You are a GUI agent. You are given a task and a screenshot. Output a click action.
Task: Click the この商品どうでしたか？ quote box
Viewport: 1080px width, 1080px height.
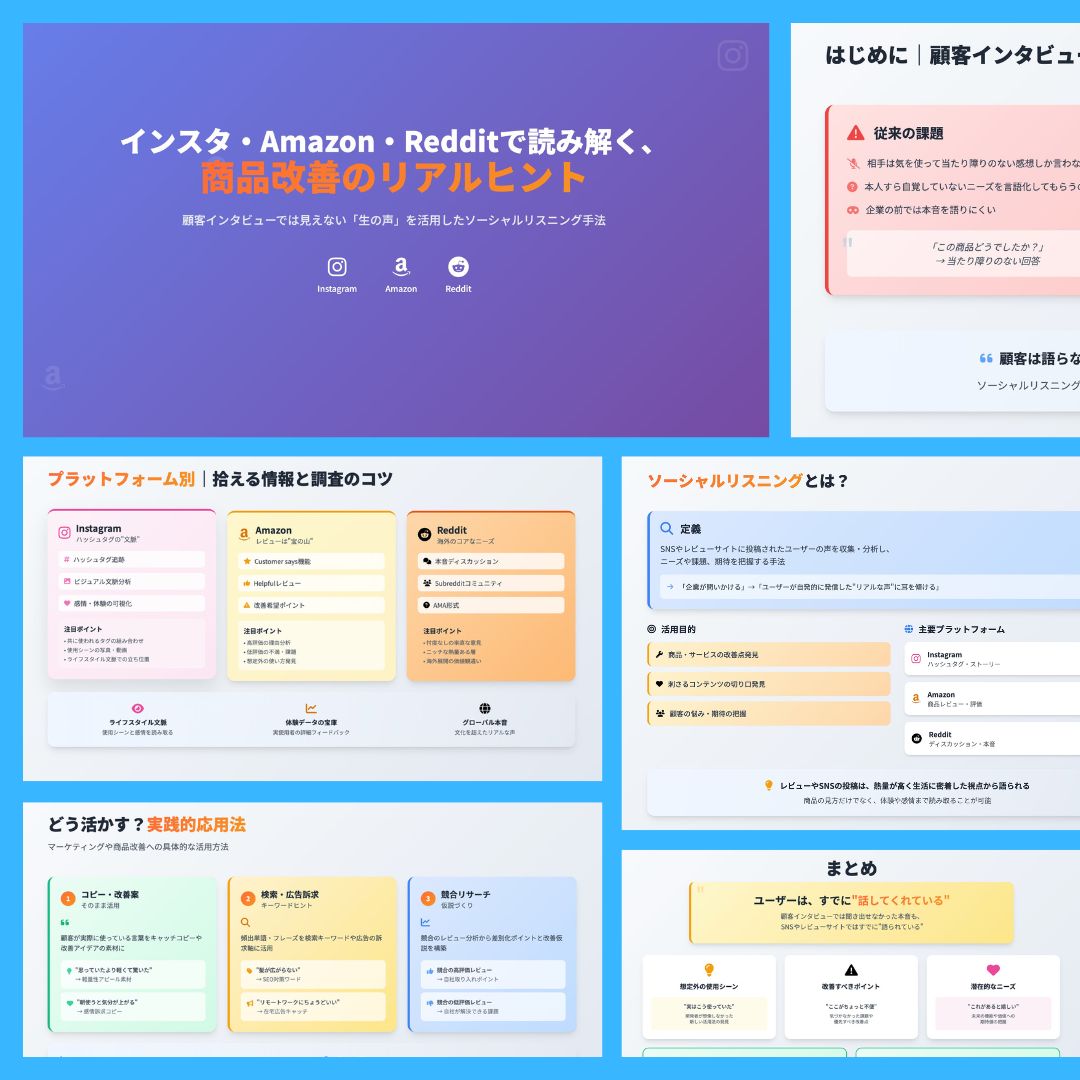point(963,253)
